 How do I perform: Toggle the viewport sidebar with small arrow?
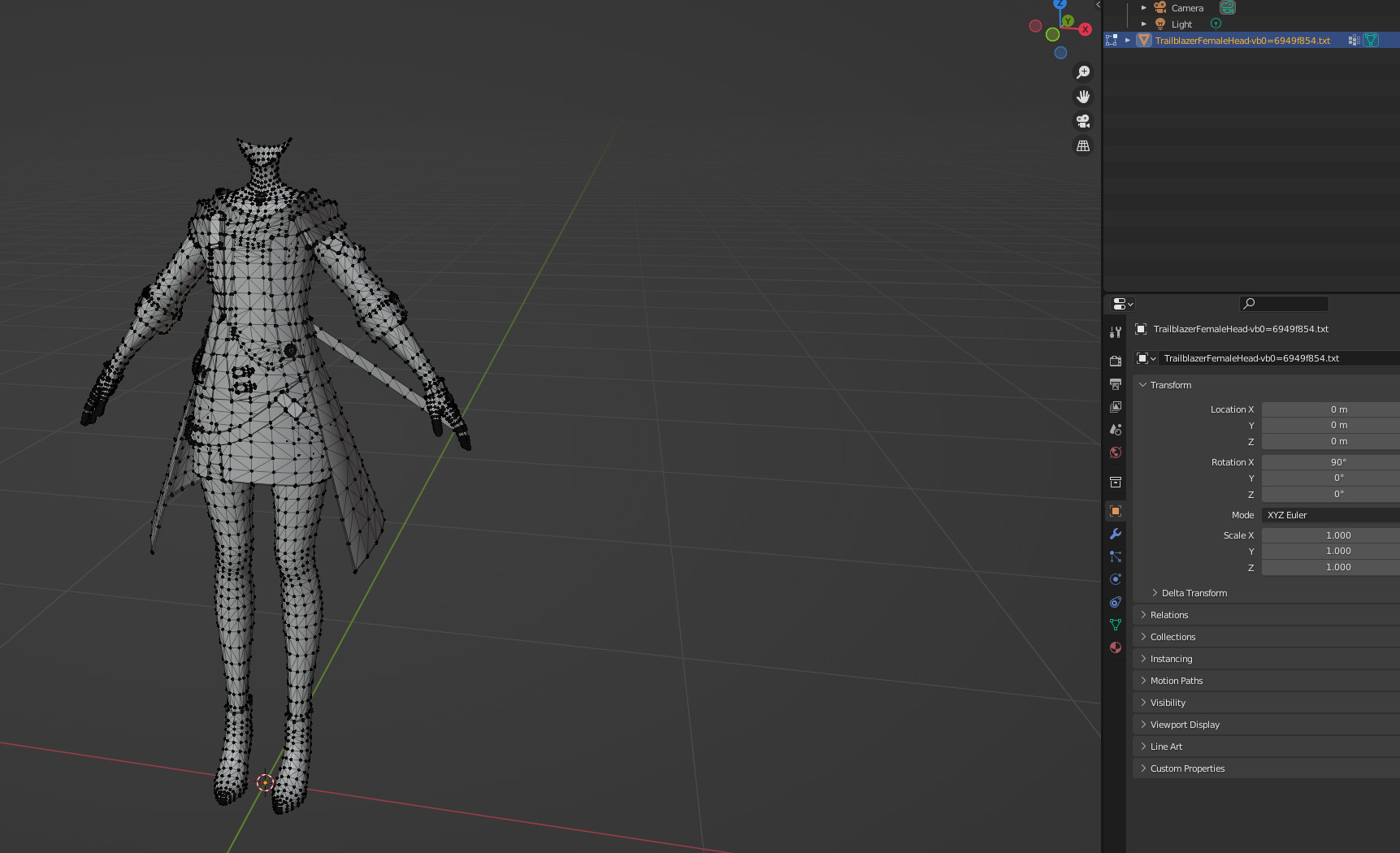pos(1098,5)
